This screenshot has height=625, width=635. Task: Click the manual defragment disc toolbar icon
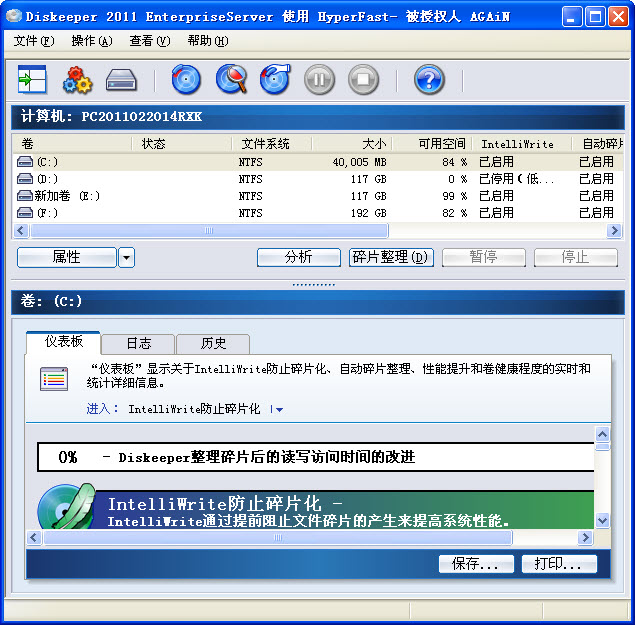pos(275,79)
